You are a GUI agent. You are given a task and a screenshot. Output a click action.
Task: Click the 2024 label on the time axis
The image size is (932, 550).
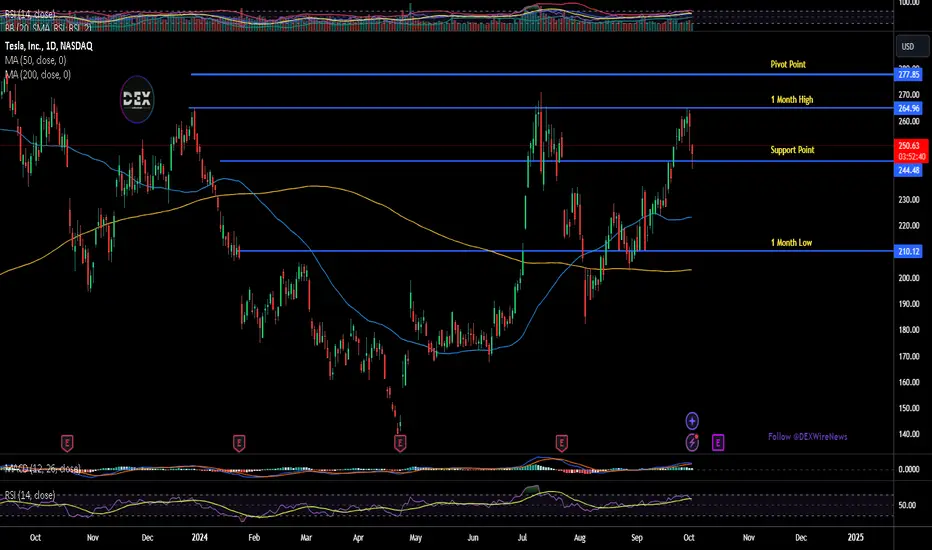pos(200,538)
